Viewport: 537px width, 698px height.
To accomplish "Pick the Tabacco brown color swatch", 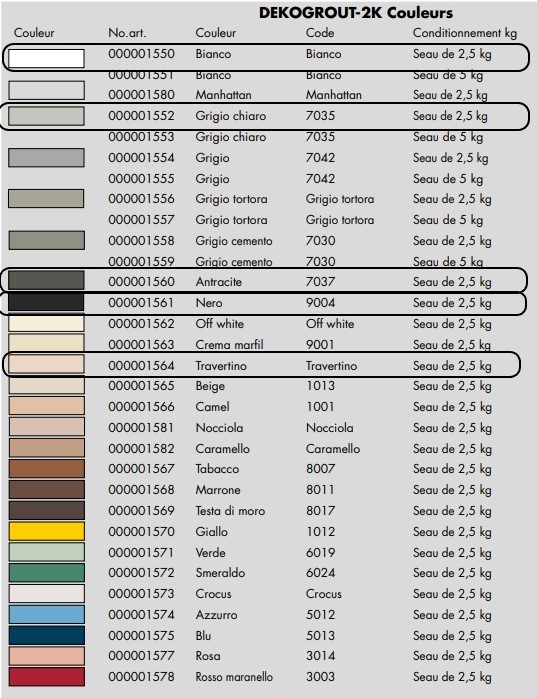I will (47, 469).
